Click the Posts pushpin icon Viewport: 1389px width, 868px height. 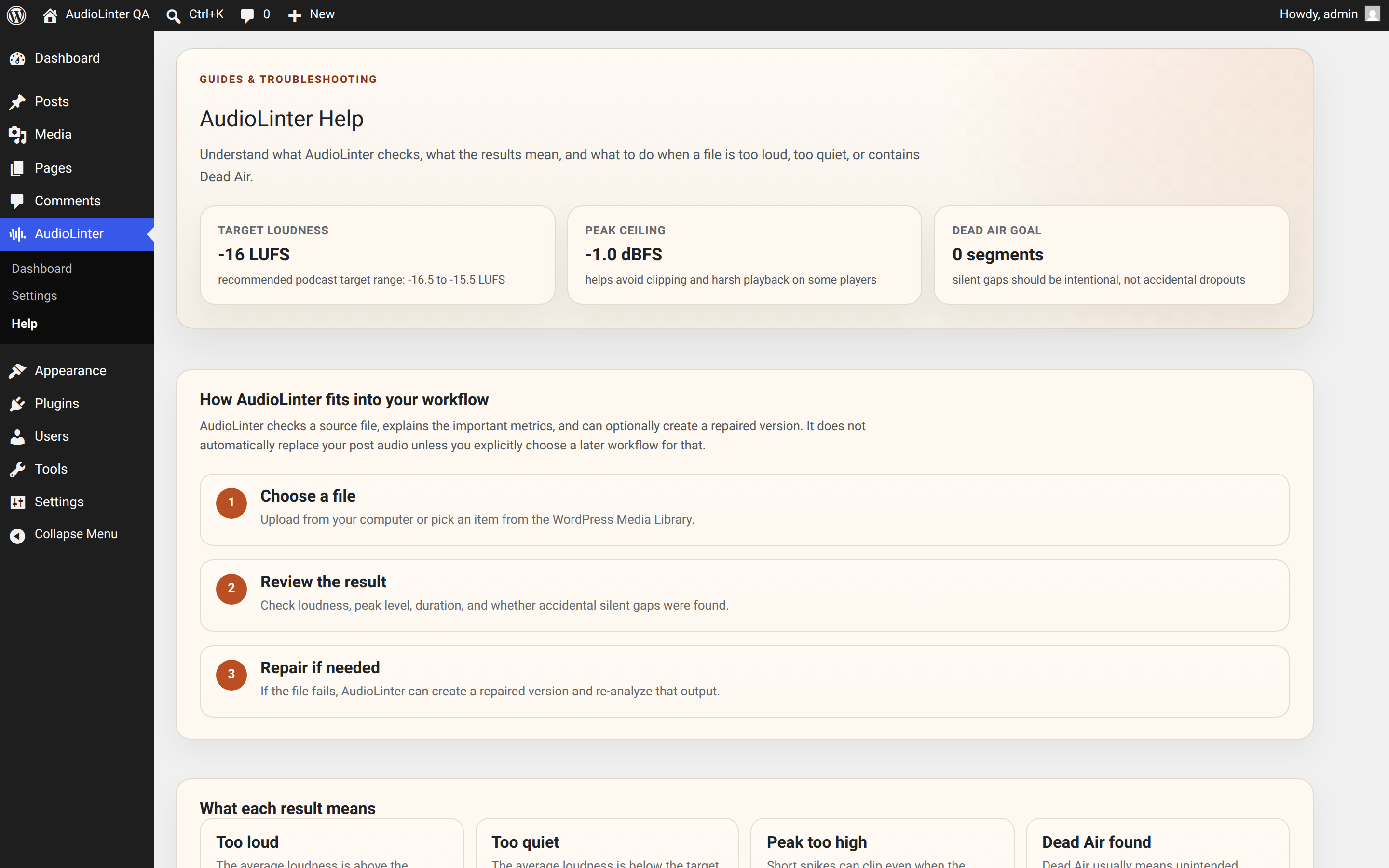point(17,102)
